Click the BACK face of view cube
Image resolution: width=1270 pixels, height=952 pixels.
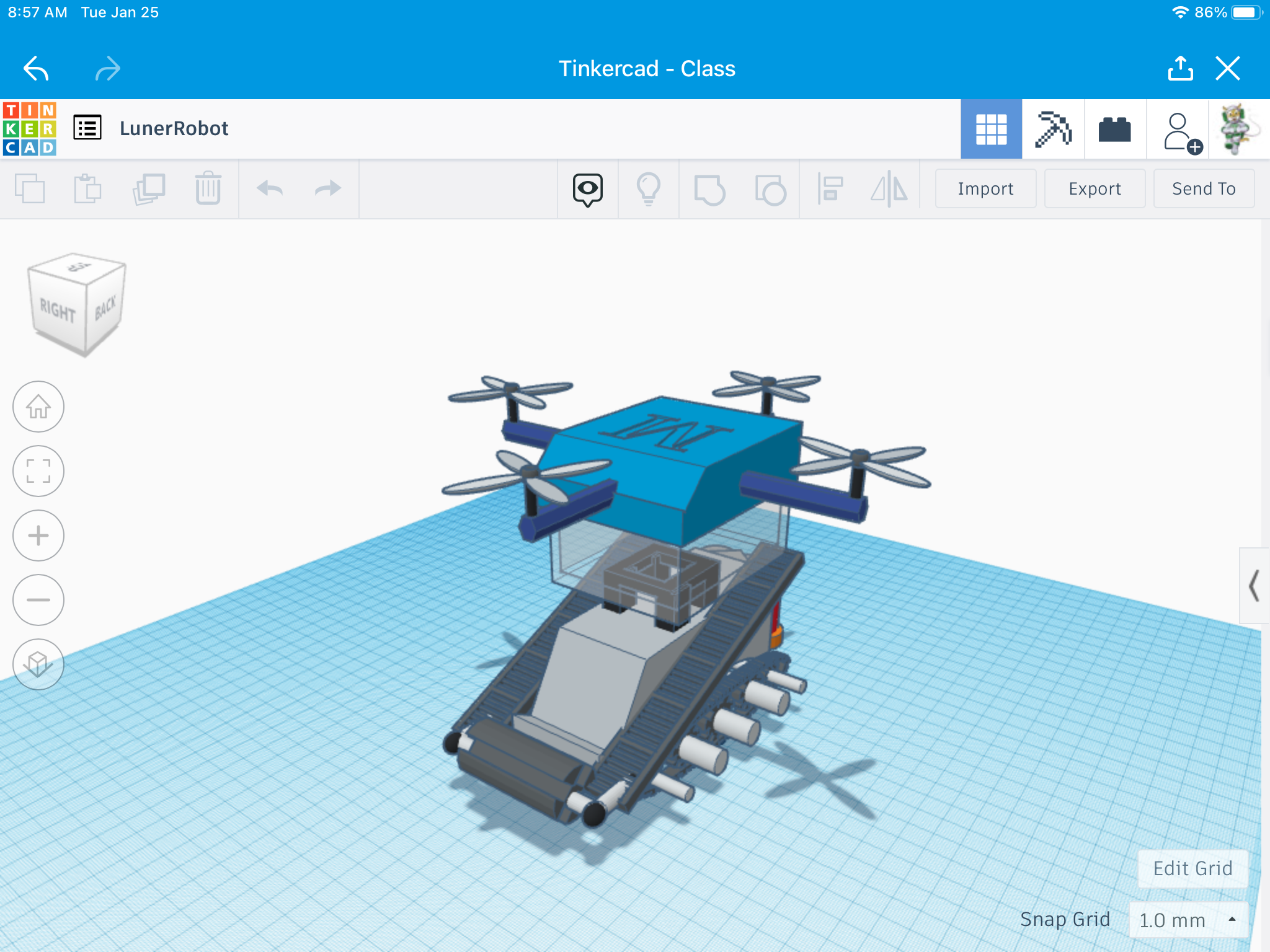(105, 307)
